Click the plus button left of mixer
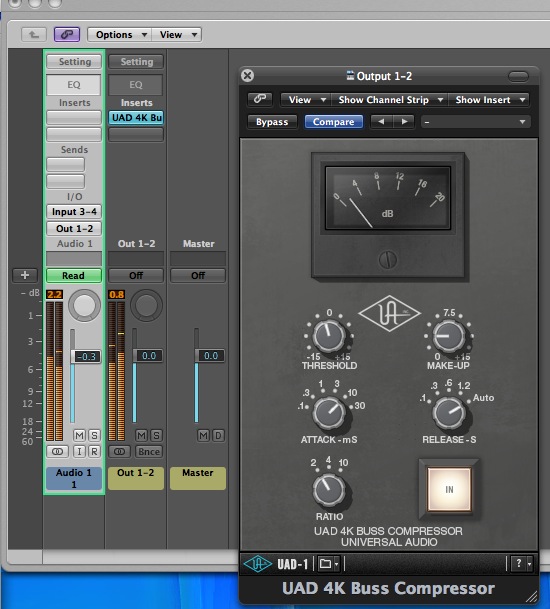The height and width of the screenshot is (609, 550). coord(25,275)
